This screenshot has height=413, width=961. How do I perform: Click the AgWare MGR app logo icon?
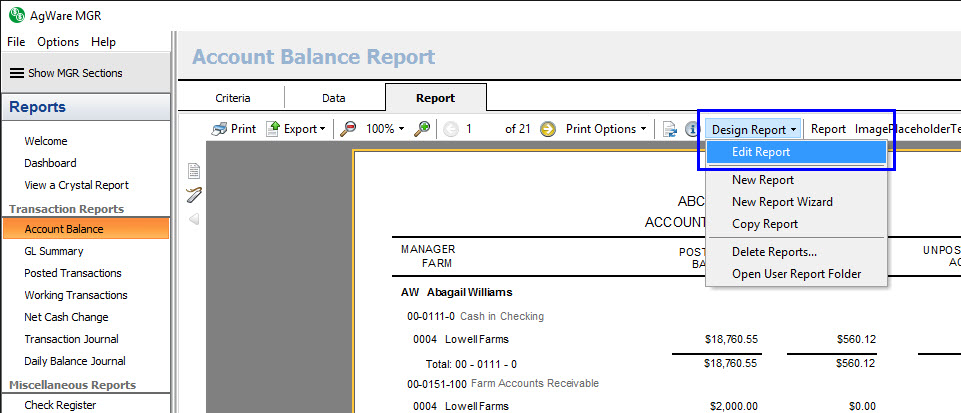(x=17, y=16)
